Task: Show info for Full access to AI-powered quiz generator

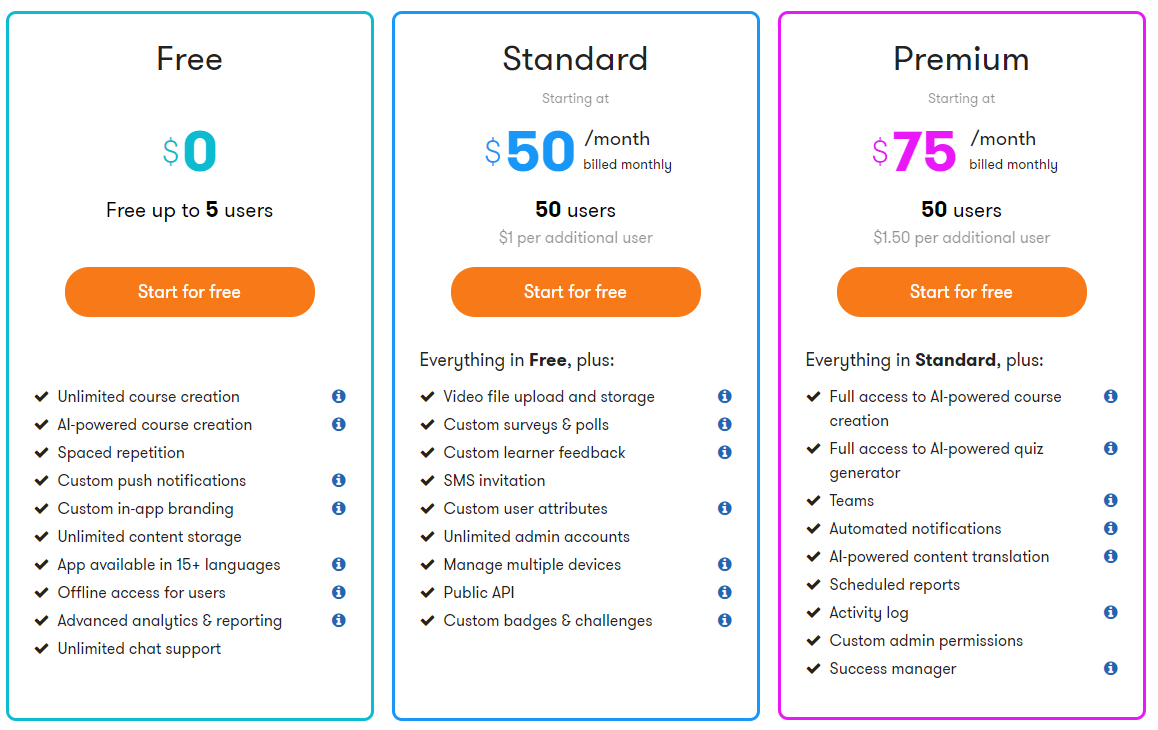Action: [x=1111, y=449]
